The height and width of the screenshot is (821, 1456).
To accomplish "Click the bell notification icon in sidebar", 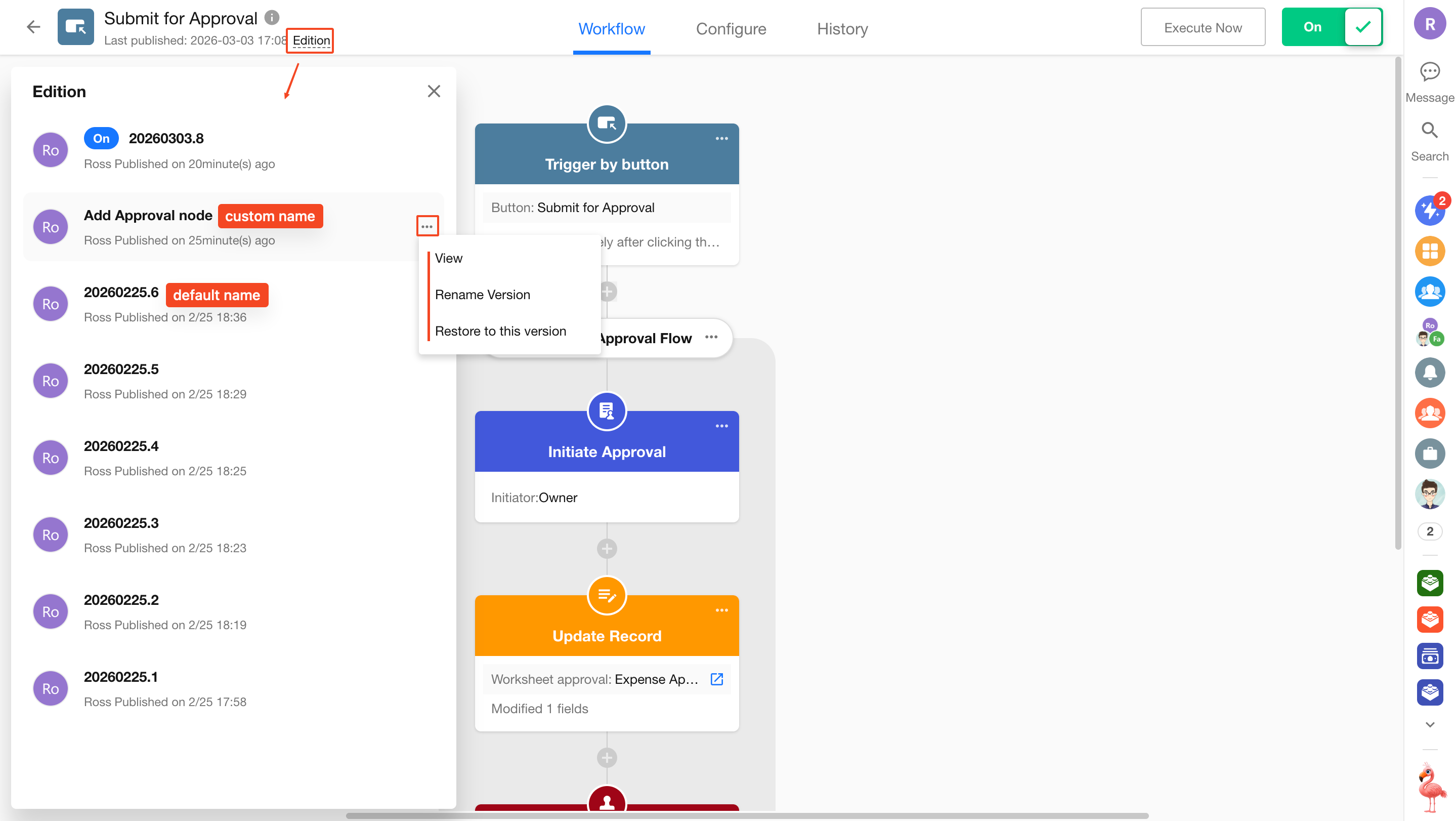I will [1429, 373].
